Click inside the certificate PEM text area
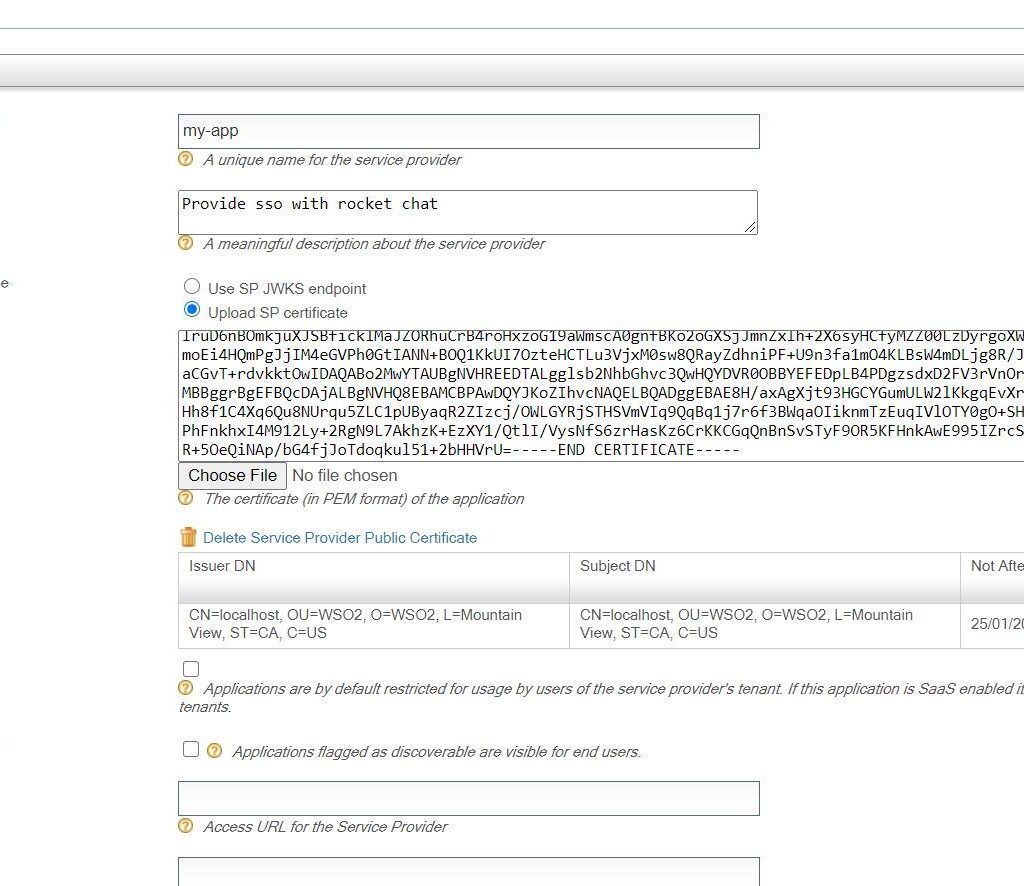The width and height of the screenshot is (1024, 886). (600, 396)
